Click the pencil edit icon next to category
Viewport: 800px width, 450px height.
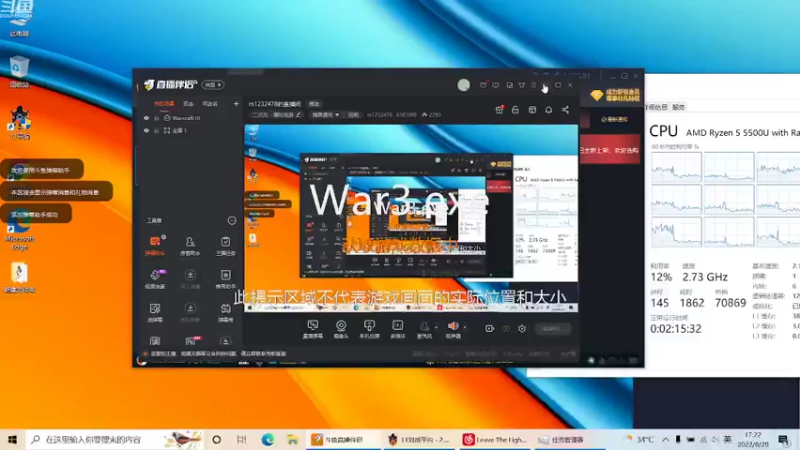(x=298, y=115)
